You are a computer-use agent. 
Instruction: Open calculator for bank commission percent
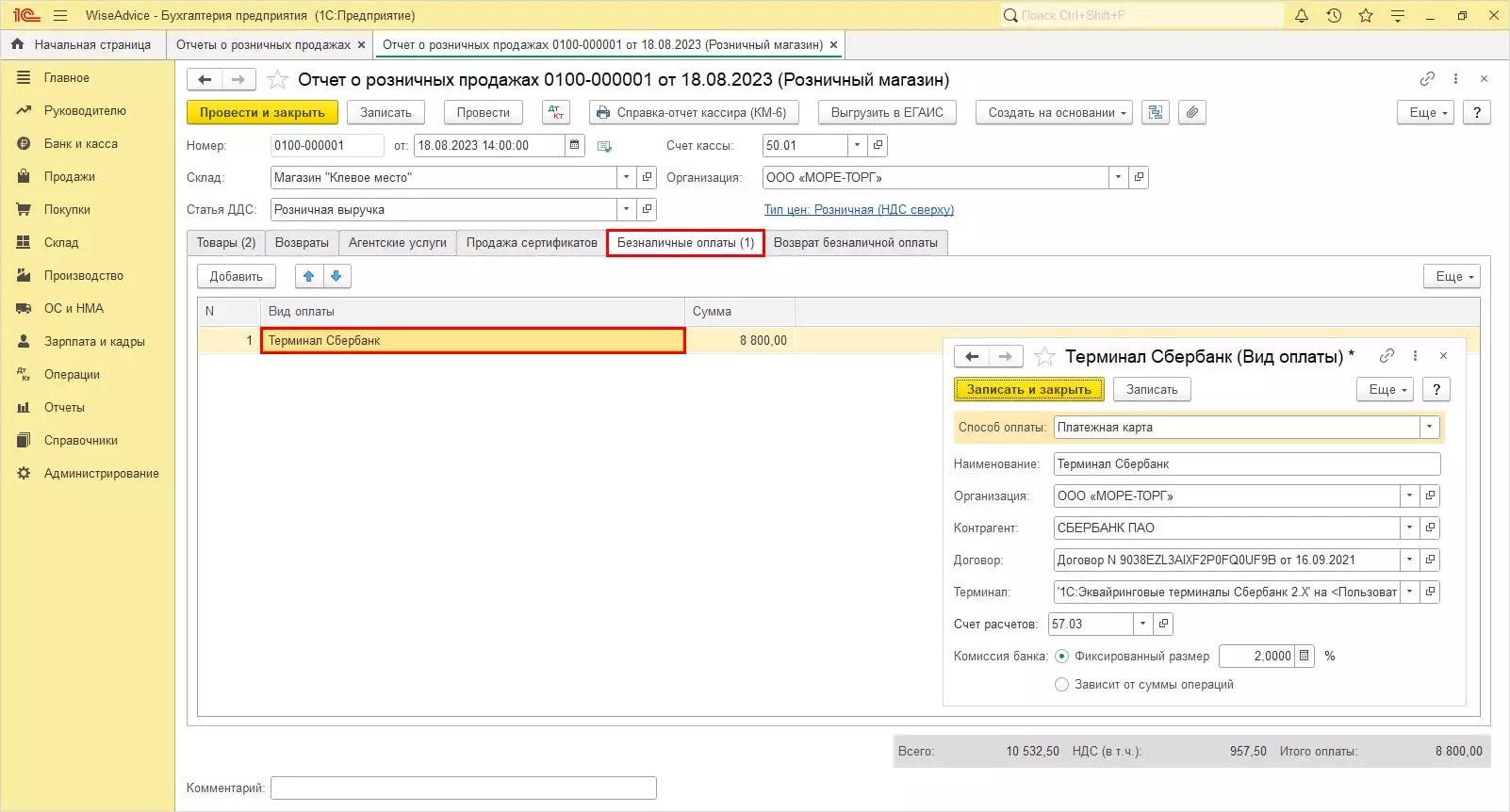pos(1305,657)
